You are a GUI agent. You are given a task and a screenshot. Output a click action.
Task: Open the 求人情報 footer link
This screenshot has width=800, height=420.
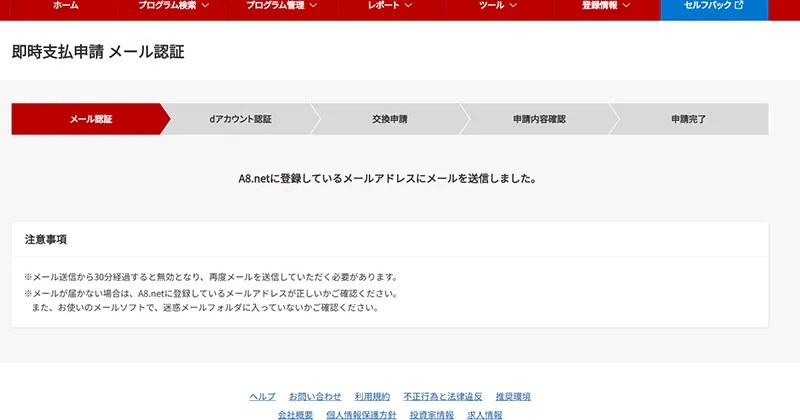(x=485, y=415)
